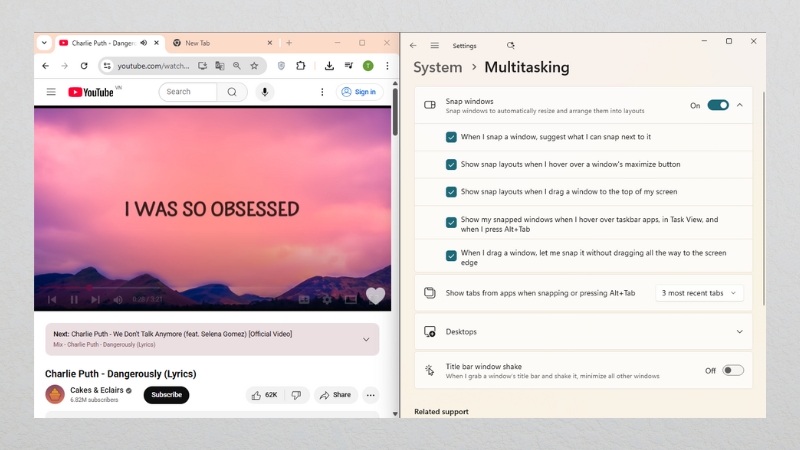This screenshot has width=800, height=450.
Task: Click the install app icon in address bar
Action: point(203,66)
